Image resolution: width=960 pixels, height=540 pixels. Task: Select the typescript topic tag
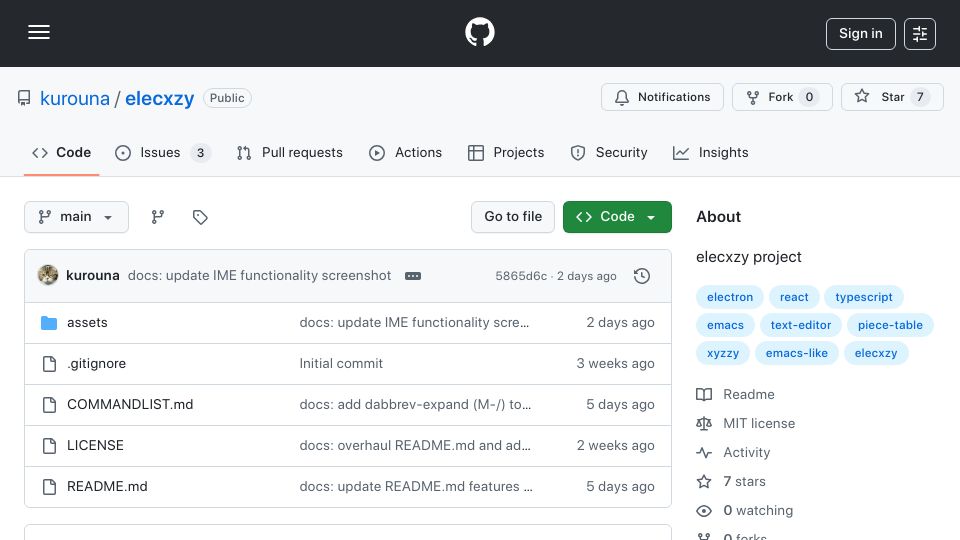[864, 297]
